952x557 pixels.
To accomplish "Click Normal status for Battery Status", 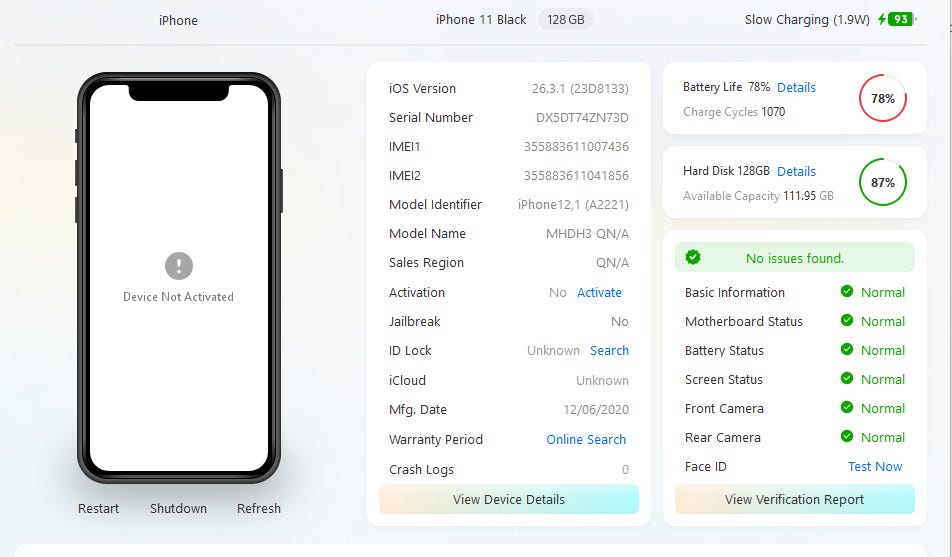I will [883, 350].
